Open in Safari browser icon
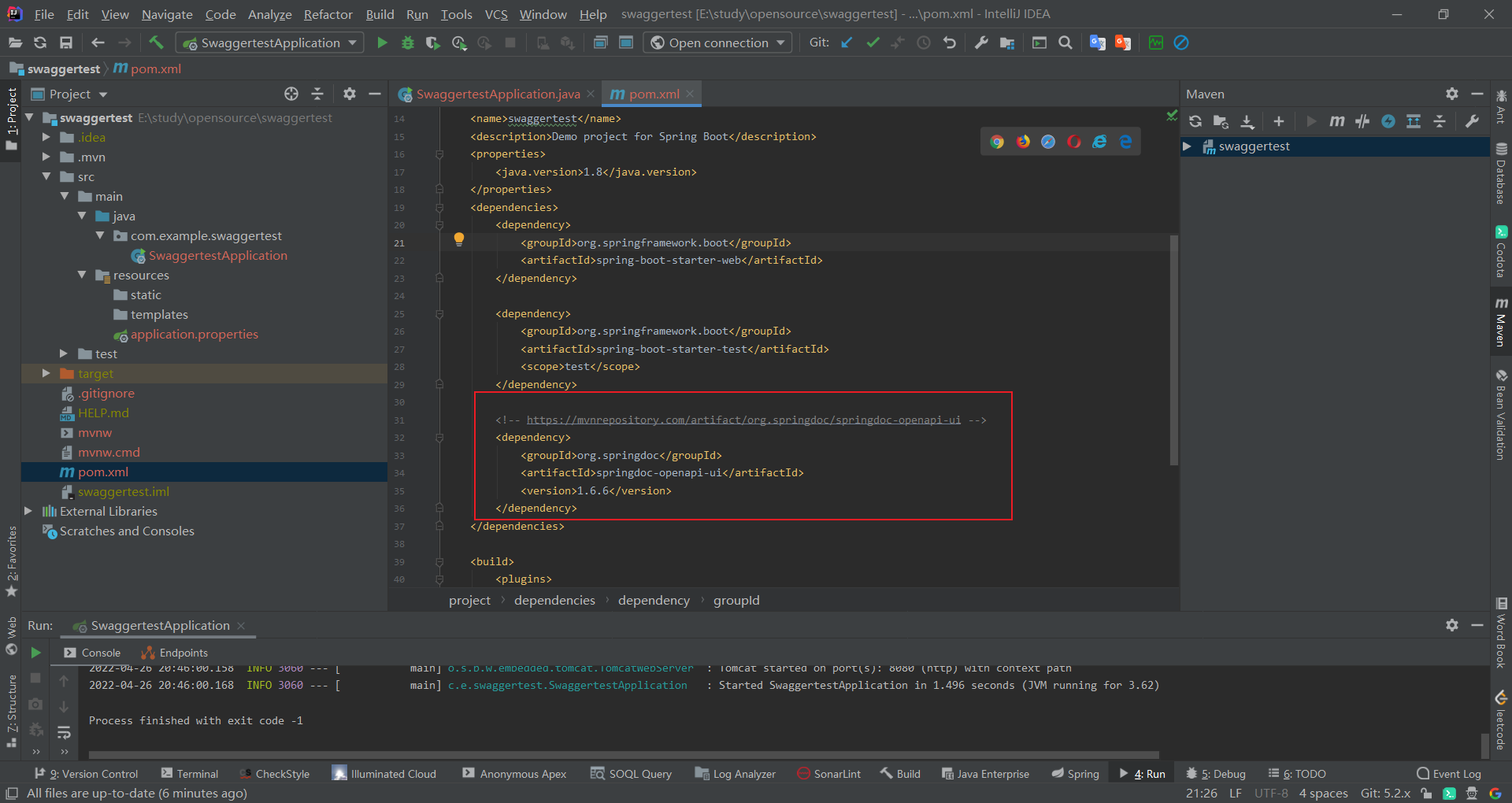This screenshot has height=803, width=1512. pyautogui.click(x=1048, y=142)
